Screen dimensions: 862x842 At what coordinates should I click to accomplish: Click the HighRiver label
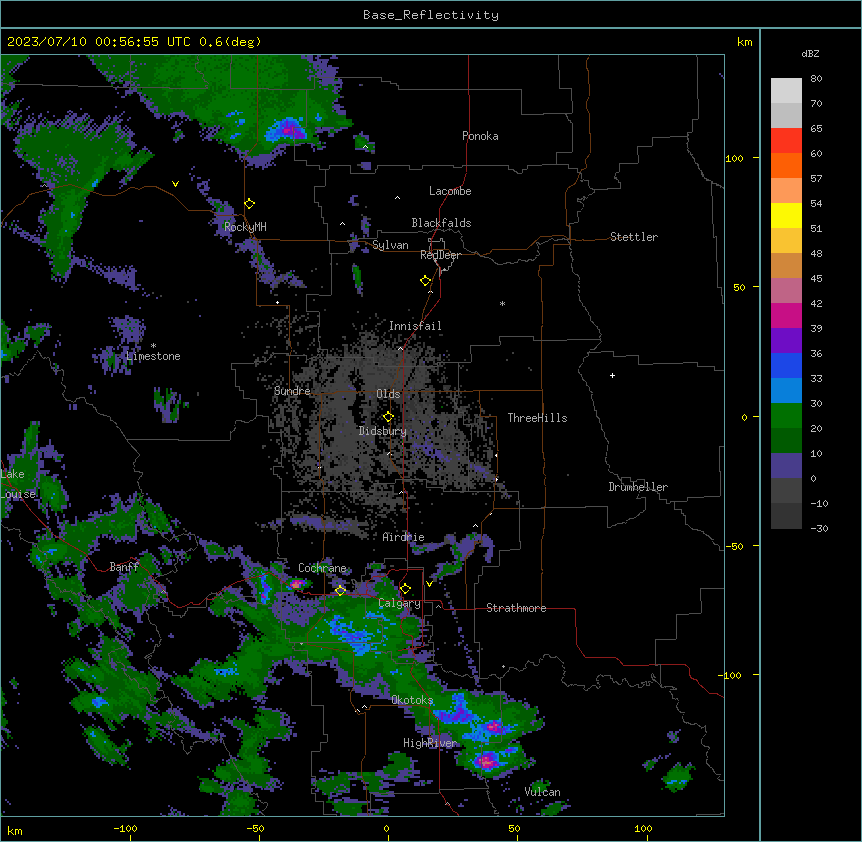(430, 743)
